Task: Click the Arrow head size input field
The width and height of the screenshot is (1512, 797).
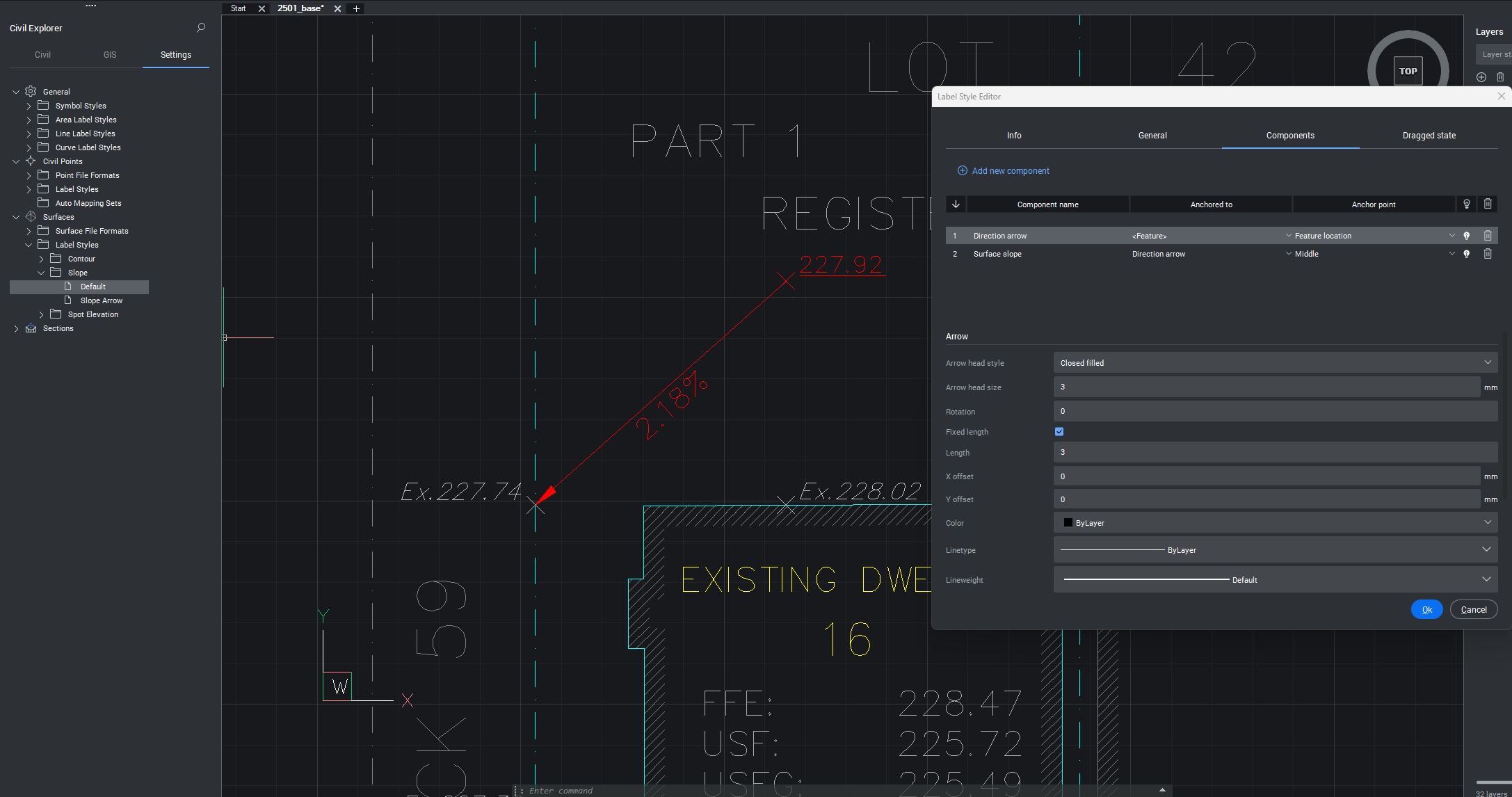Action: 1266,387
